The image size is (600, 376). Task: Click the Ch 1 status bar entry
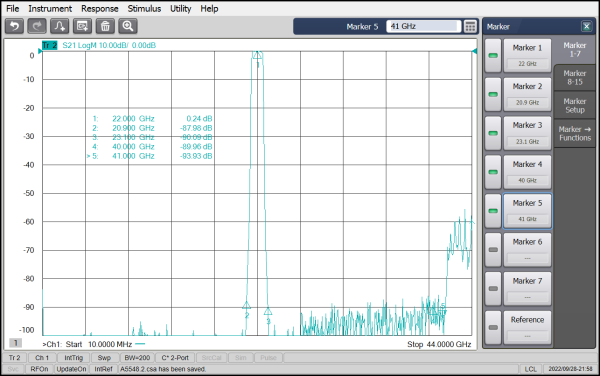click(x=42, y=358)
